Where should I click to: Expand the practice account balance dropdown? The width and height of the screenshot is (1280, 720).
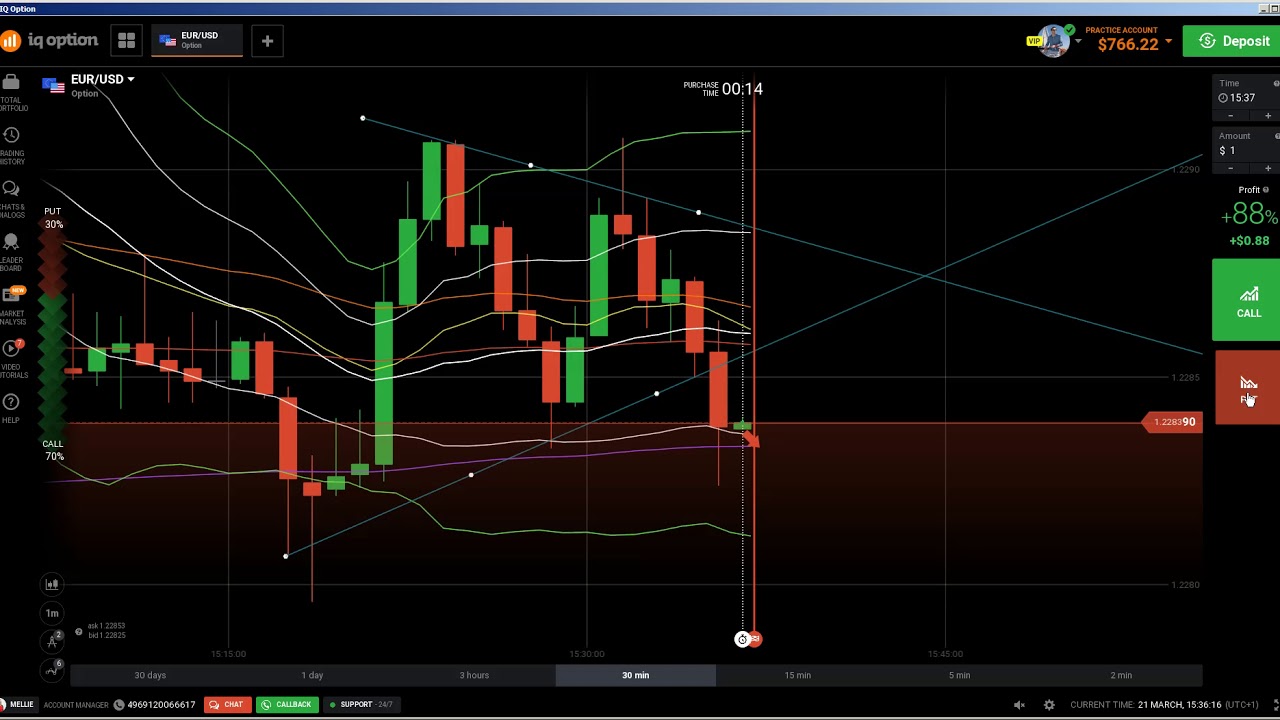click(x=1167, y=42)
